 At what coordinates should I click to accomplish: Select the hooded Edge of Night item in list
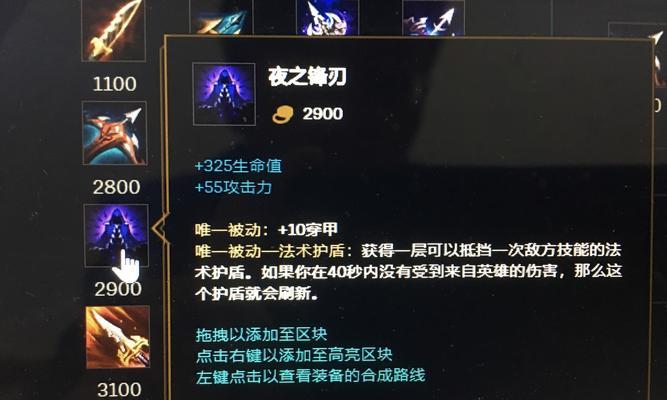116,235
